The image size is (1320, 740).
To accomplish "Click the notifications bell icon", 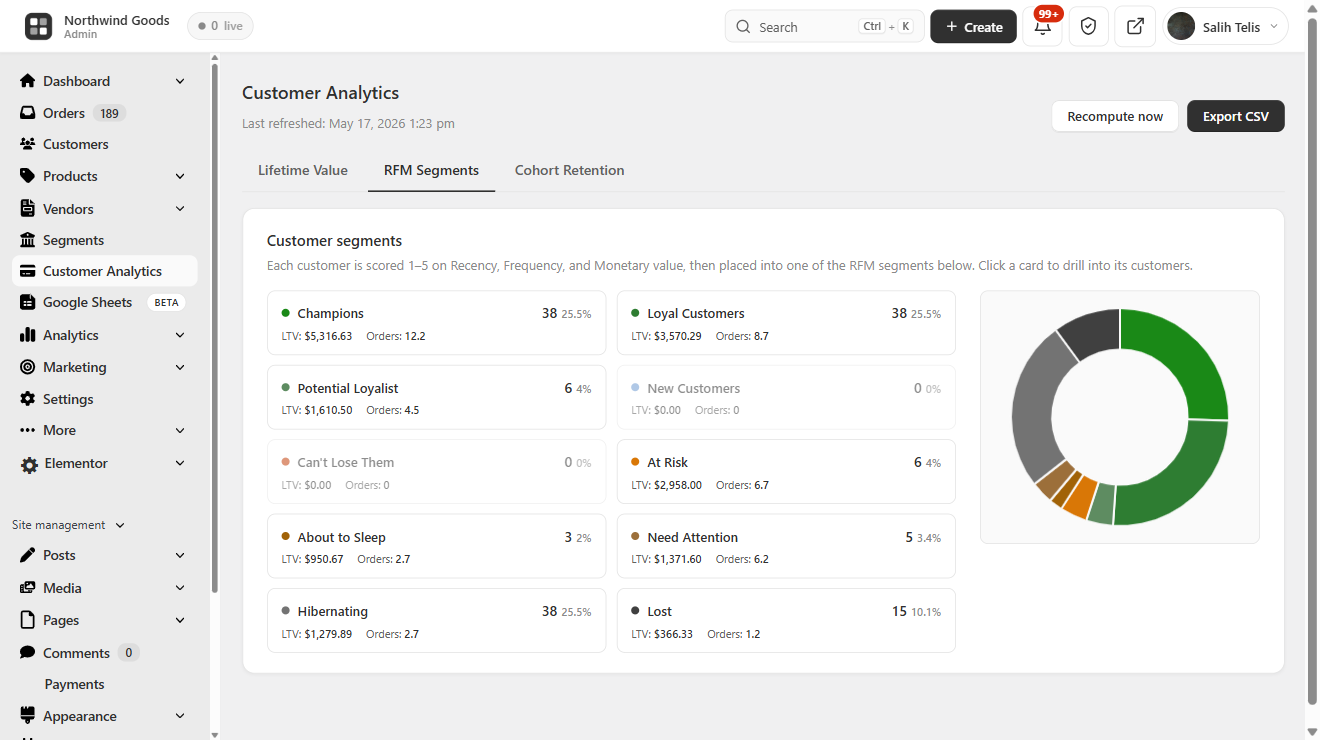I will point(1043,27).
